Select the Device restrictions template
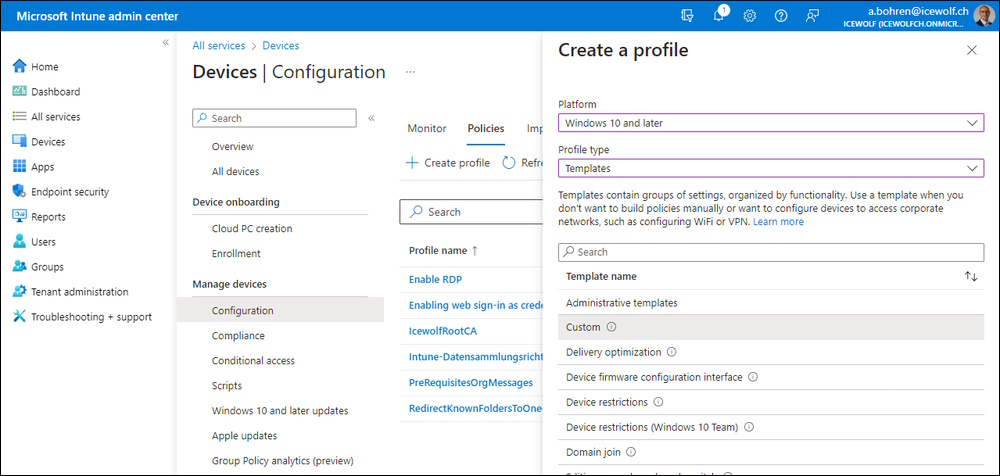The height and width of the screenshot is (476, 1000). click(771, 403)
